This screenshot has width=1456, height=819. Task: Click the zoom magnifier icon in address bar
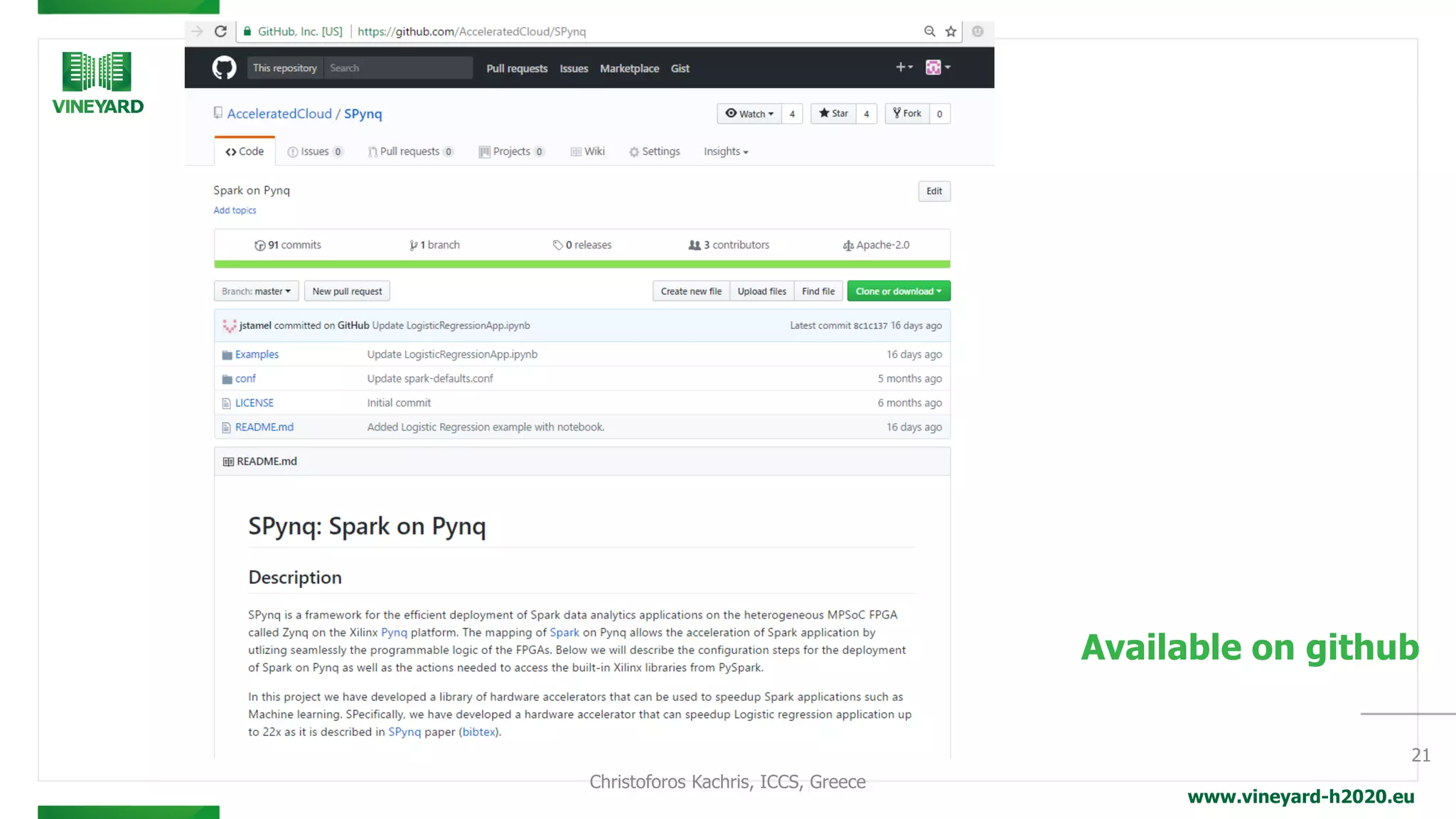pyautogui.click(x=929, y=31)
